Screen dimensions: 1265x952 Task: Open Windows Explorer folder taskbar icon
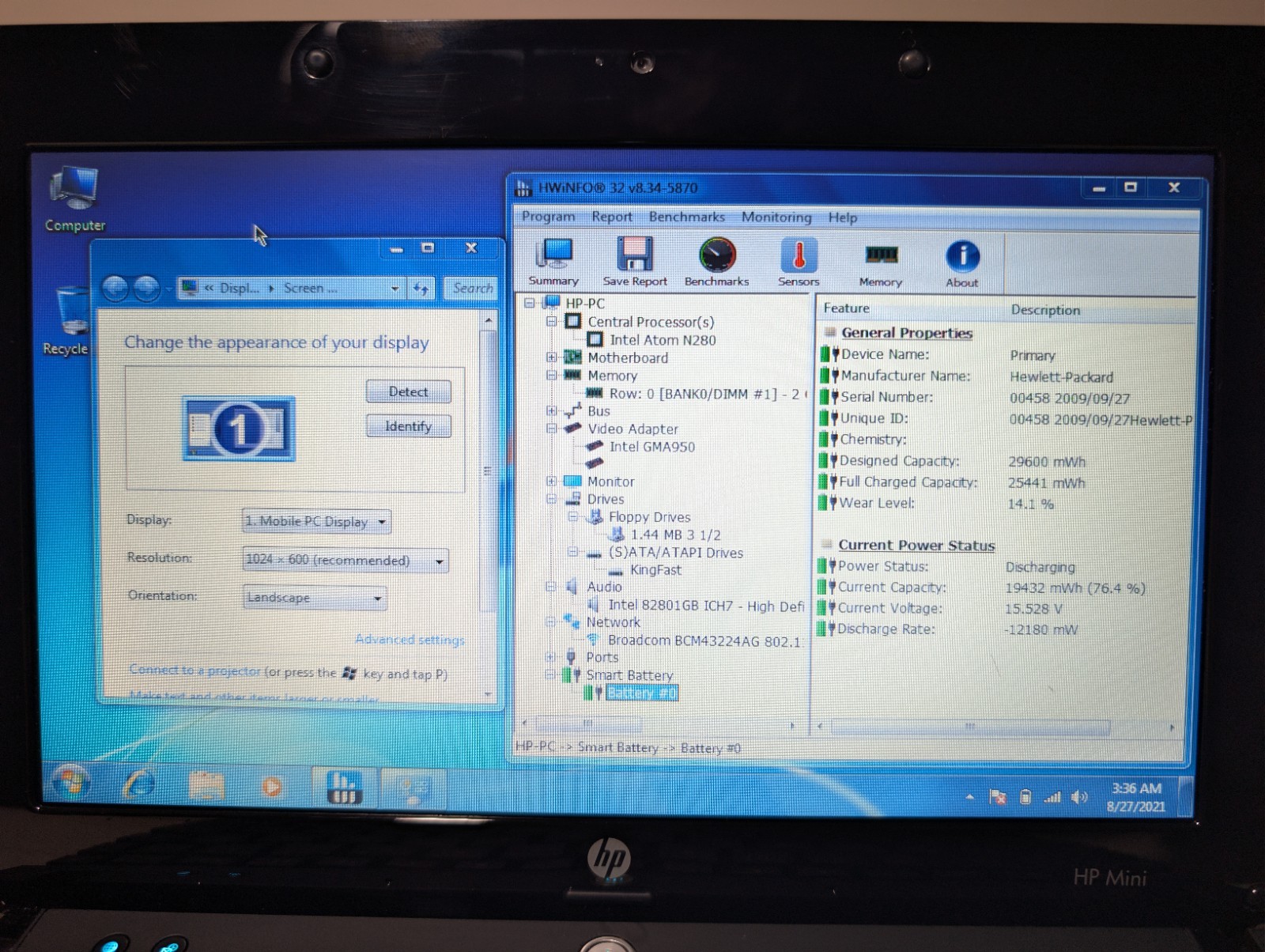(206, 787)
